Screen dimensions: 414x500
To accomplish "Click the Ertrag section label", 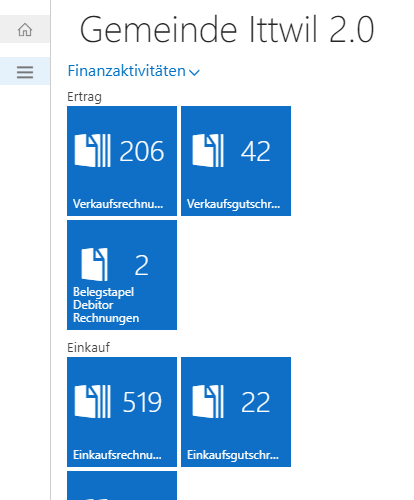I will click(84, 97).
